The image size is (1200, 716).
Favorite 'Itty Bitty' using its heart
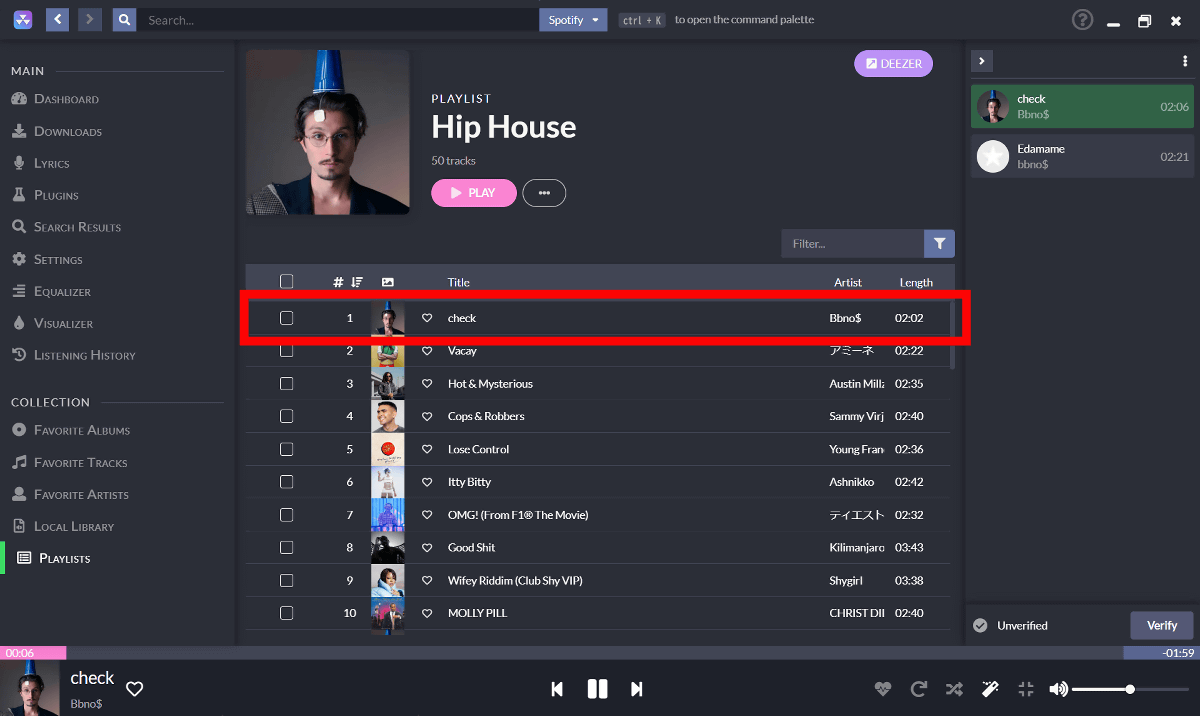427,482
